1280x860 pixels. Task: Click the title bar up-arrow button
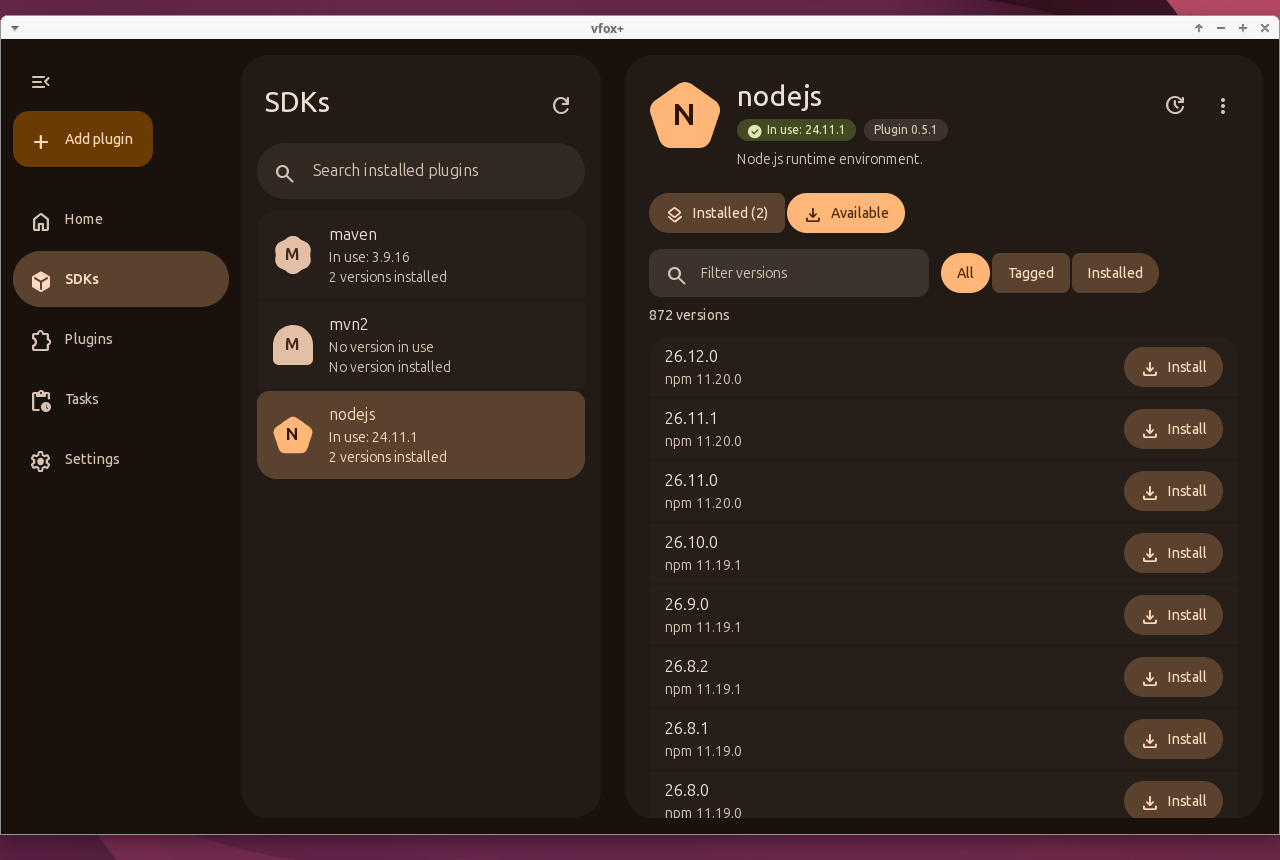coord(1199,28)
